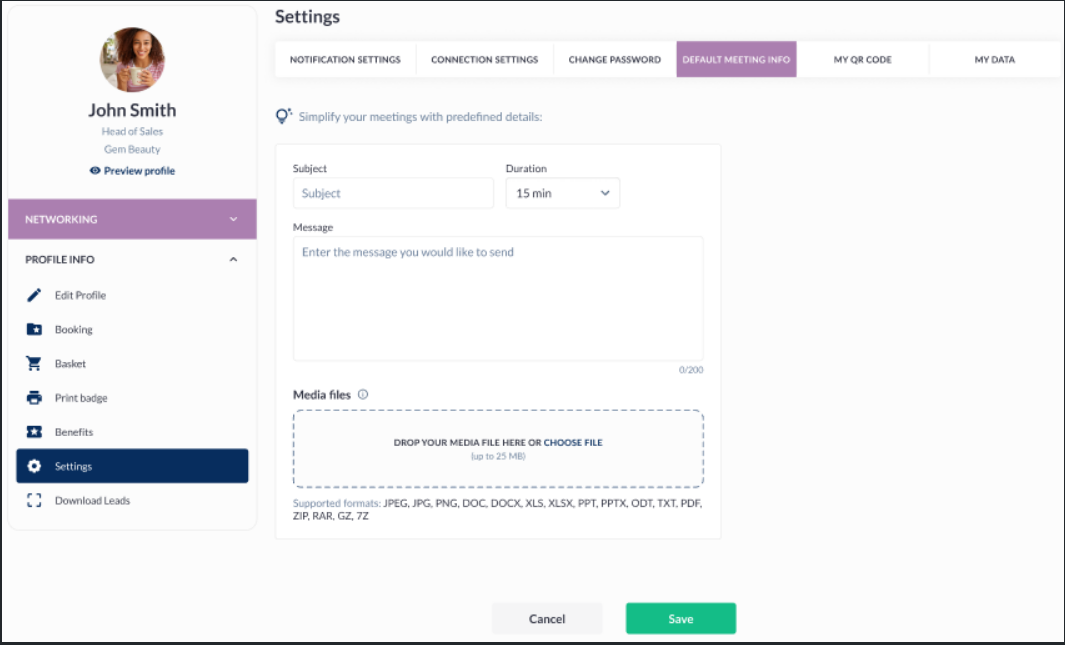The height and width of the screenshot is (645, 1065).
Task: Focus the Subject input field
Action: click(393, 193)
